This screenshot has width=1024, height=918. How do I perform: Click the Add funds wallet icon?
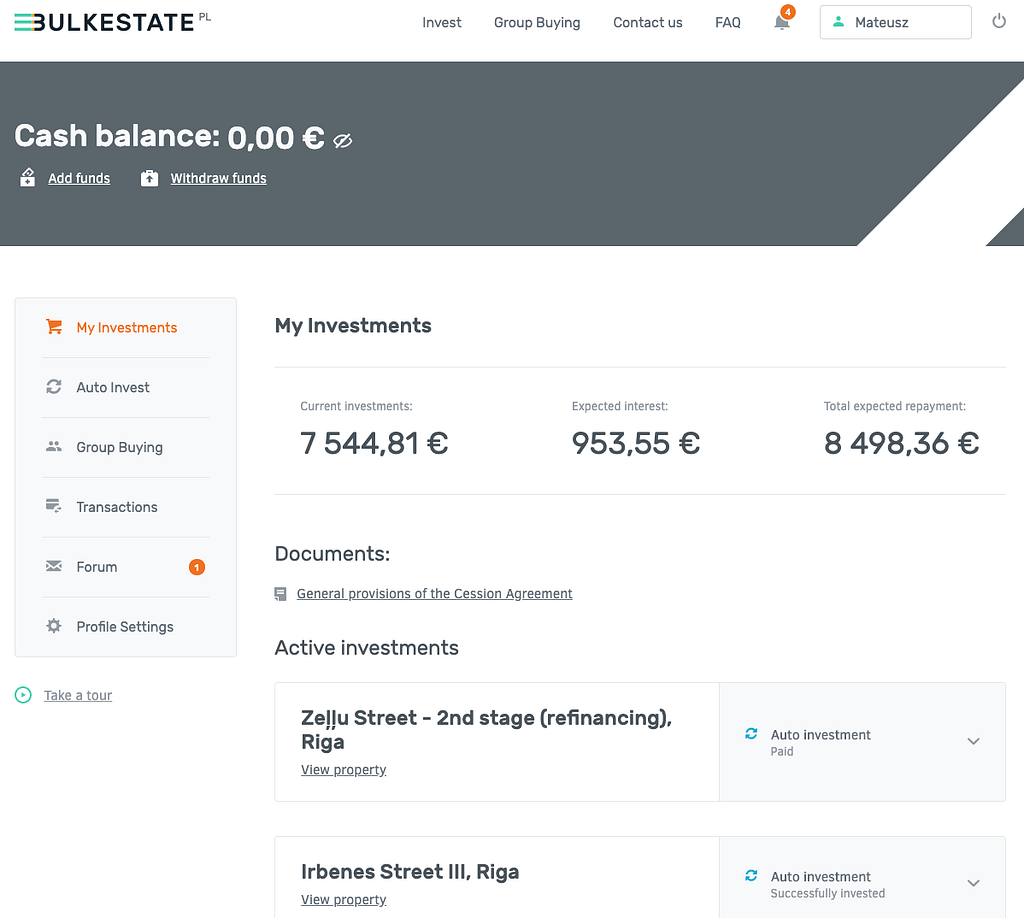(x=27, y=178)
